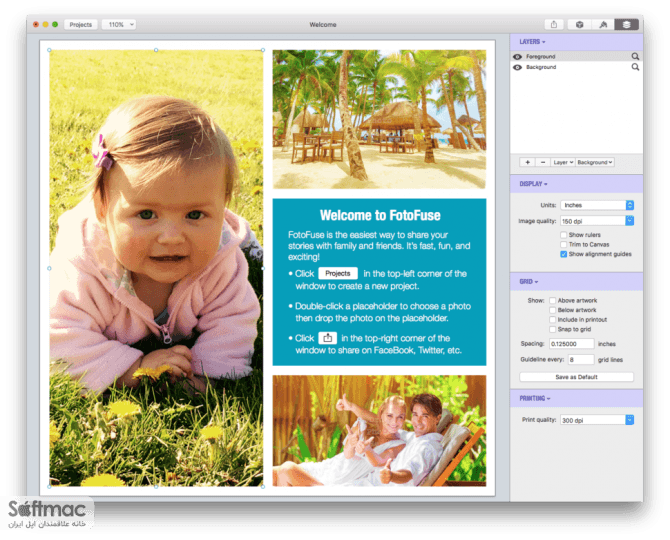Open the paint brush styles panel
Viewport: 670px width, 540px height.
pos(603,24)
